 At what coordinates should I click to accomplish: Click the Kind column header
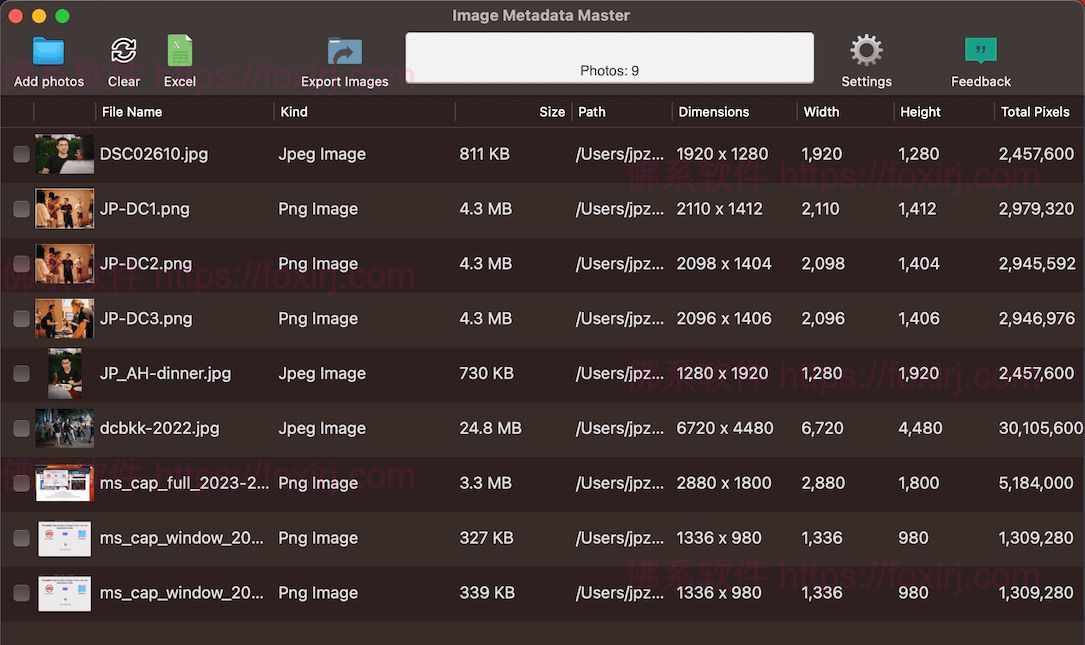pyautogui.click(x=294, y=112)
